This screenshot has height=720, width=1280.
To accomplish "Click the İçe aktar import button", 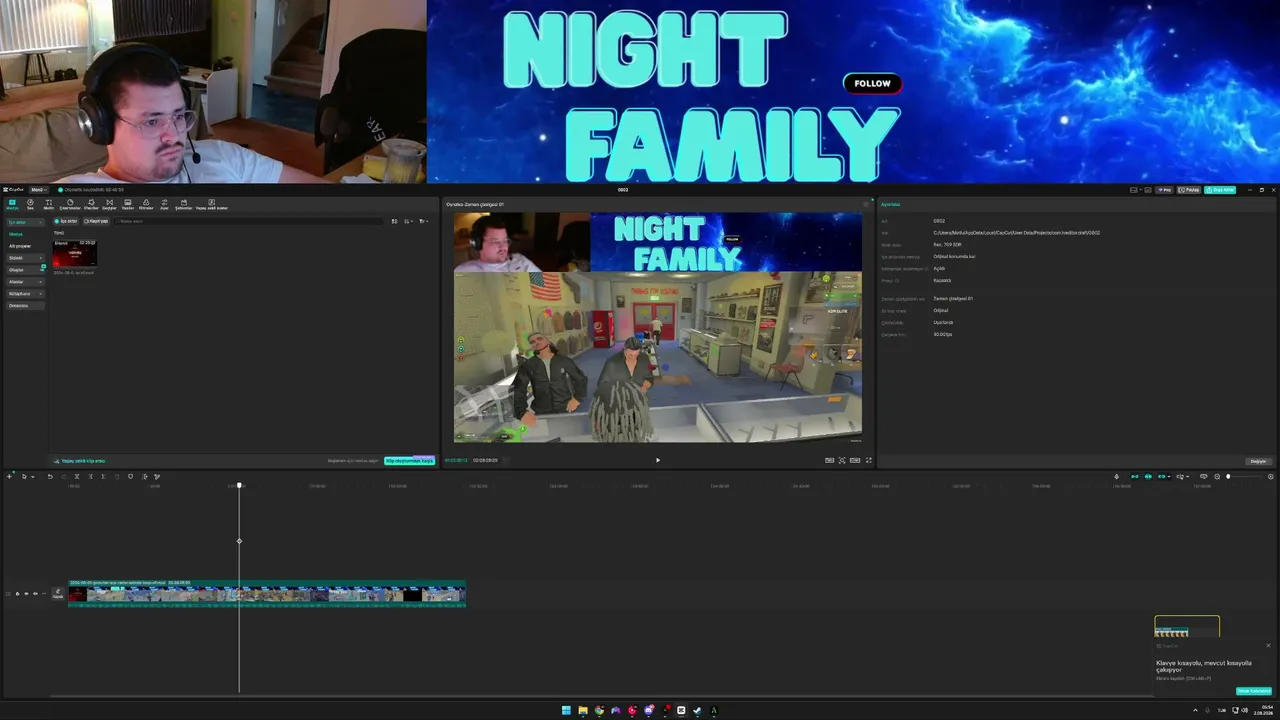I will pos(66,221).
